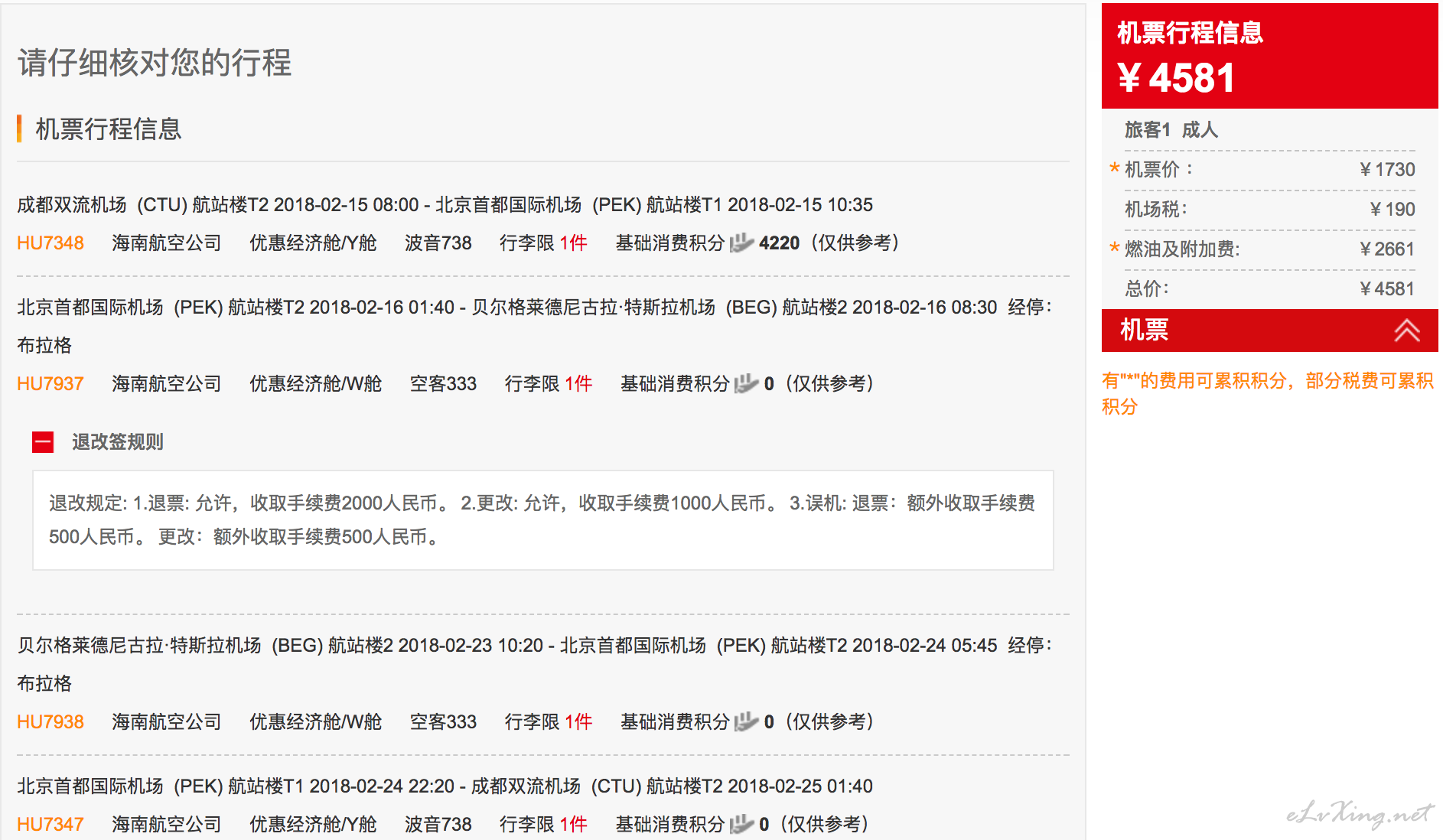Open flight number HU7347 link
Image resolution: width=1443 pixels, height=840 pixels.
point(50,825)
